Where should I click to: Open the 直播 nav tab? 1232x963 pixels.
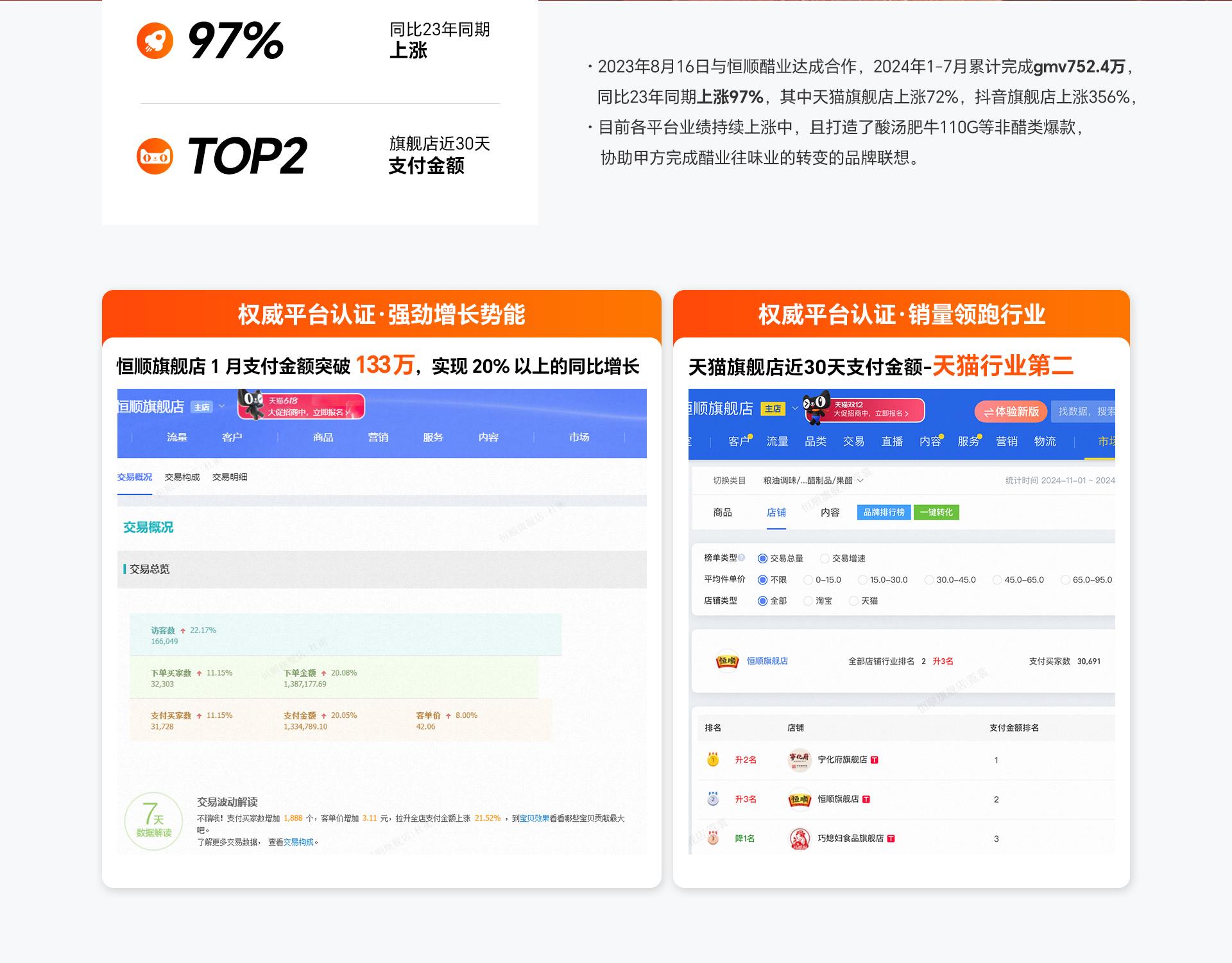(892, 441)
